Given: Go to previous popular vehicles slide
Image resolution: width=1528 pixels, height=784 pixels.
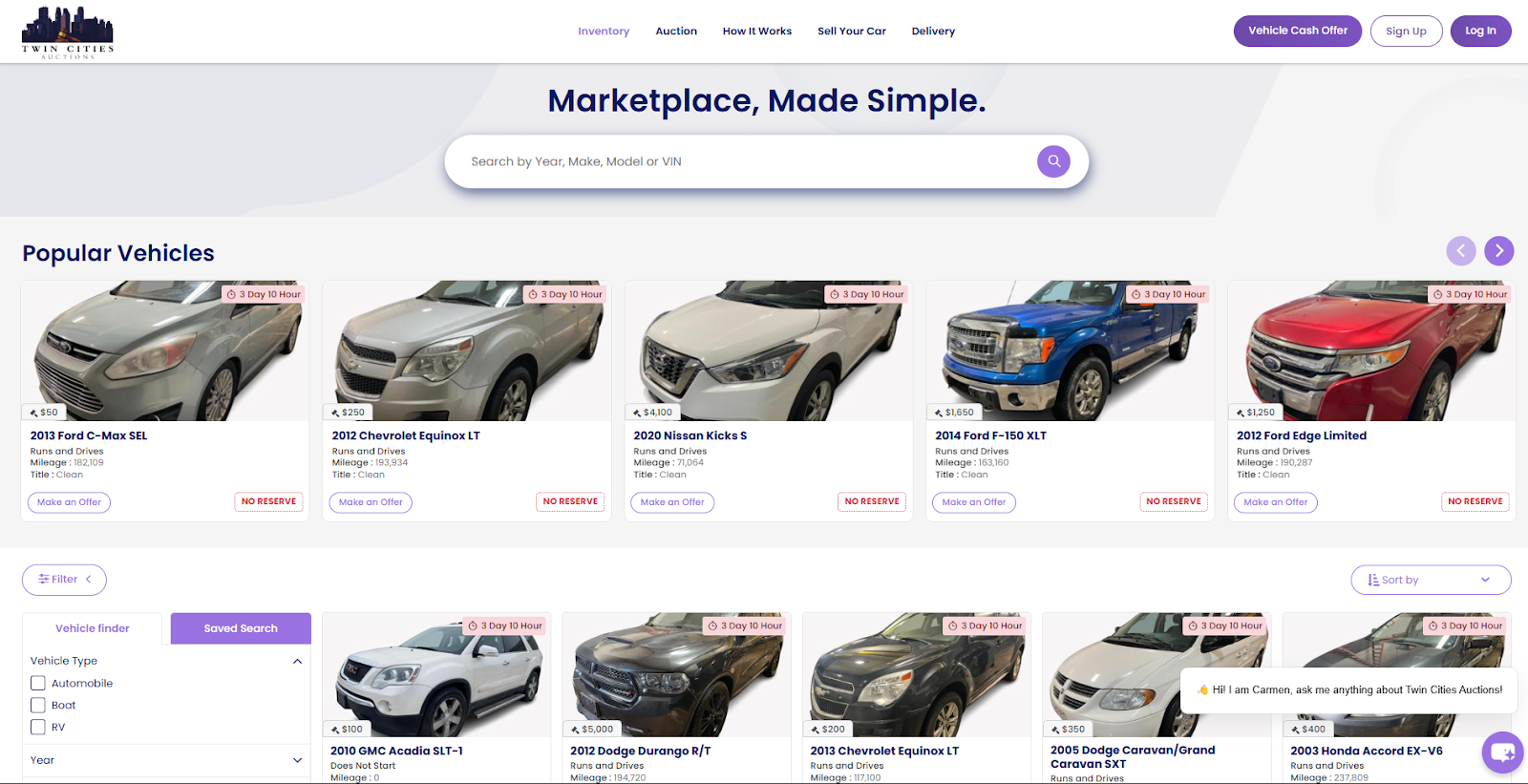Looking at the screenshot, I should pyautogui.click(x=1460, y=251).
